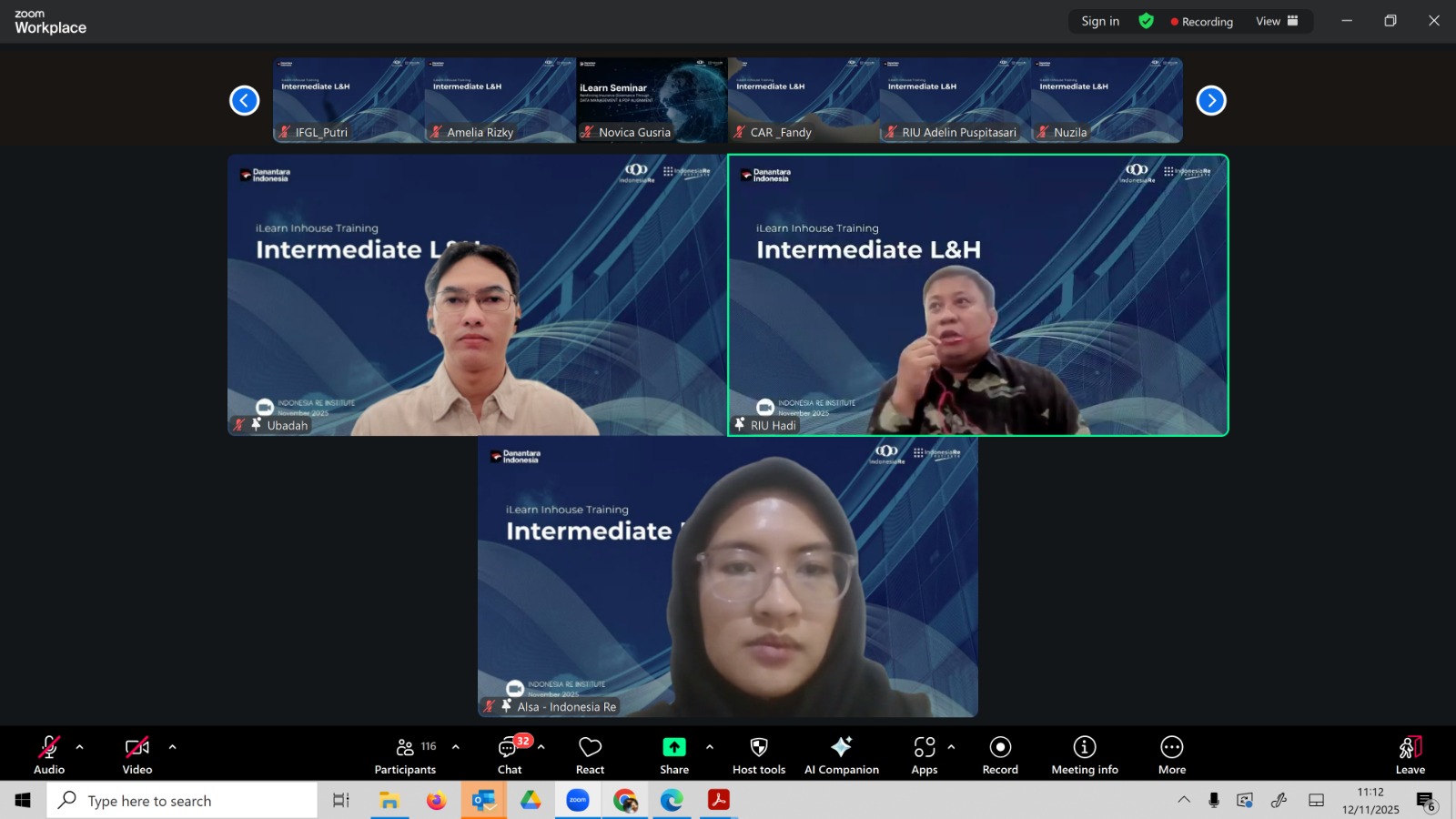The height and width of the screenshot is (819, 1456).
Task: Click the green Share screen icon
Action: point(673,747)
